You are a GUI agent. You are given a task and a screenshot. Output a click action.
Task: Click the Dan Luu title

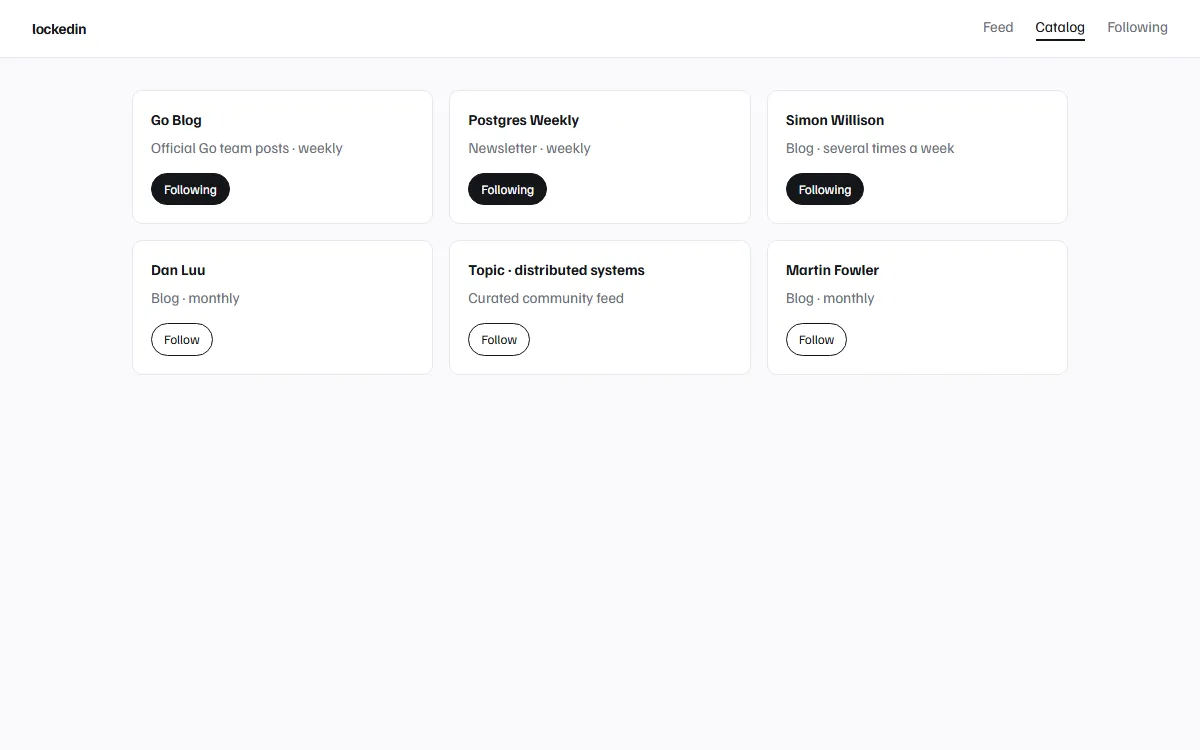[x=178, y=270]
